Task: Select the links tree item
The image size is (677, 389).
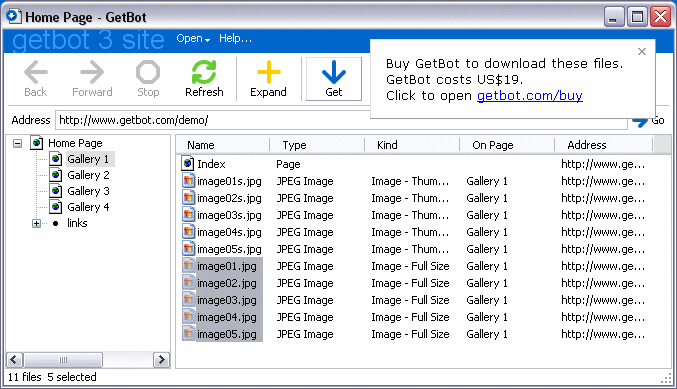Action: [77, 223]
